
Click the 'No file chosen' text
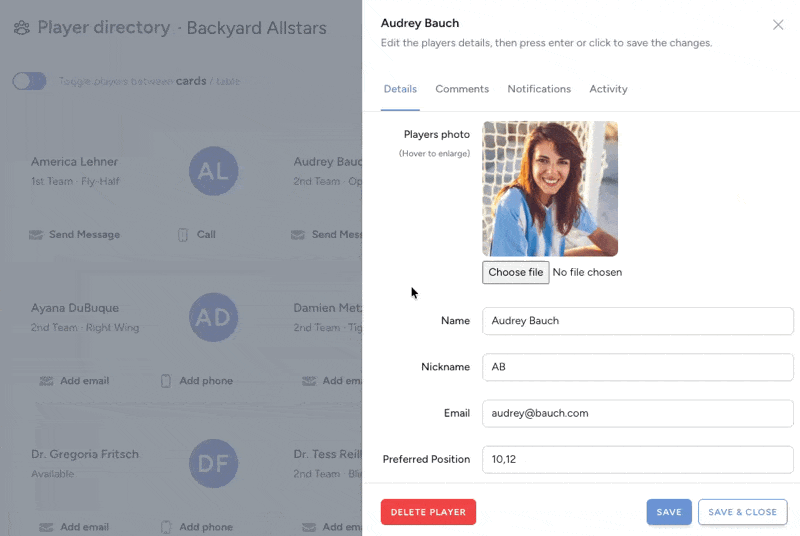(x=587, y=272)
